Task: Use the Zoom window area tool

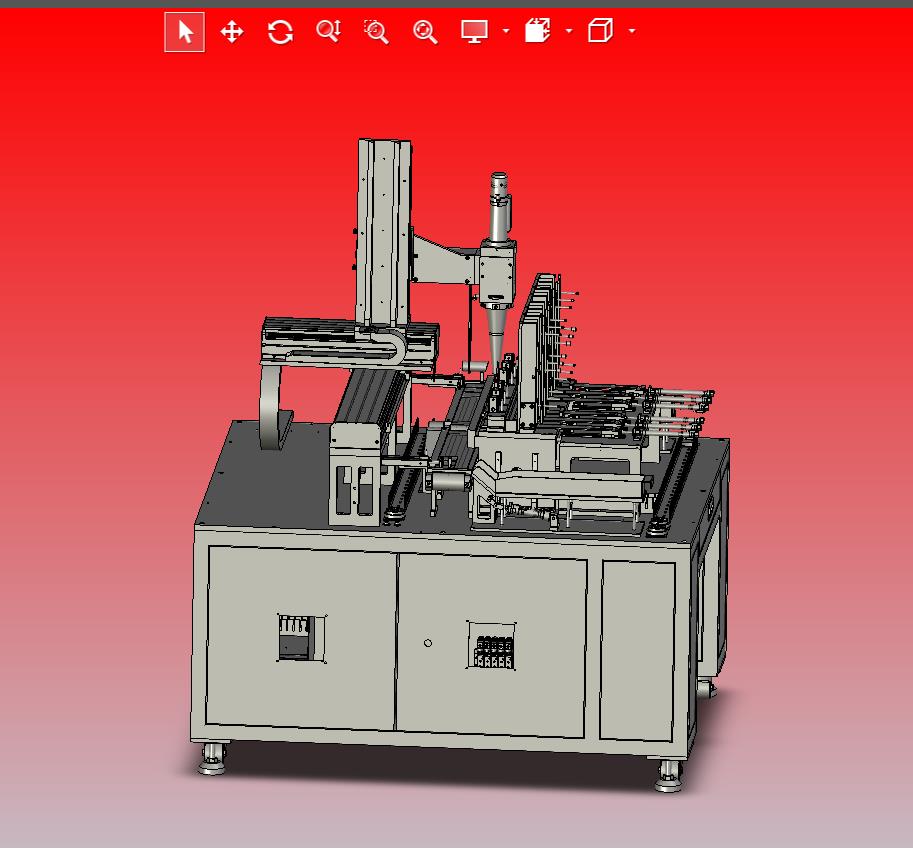Action: (x=376, y=31)
